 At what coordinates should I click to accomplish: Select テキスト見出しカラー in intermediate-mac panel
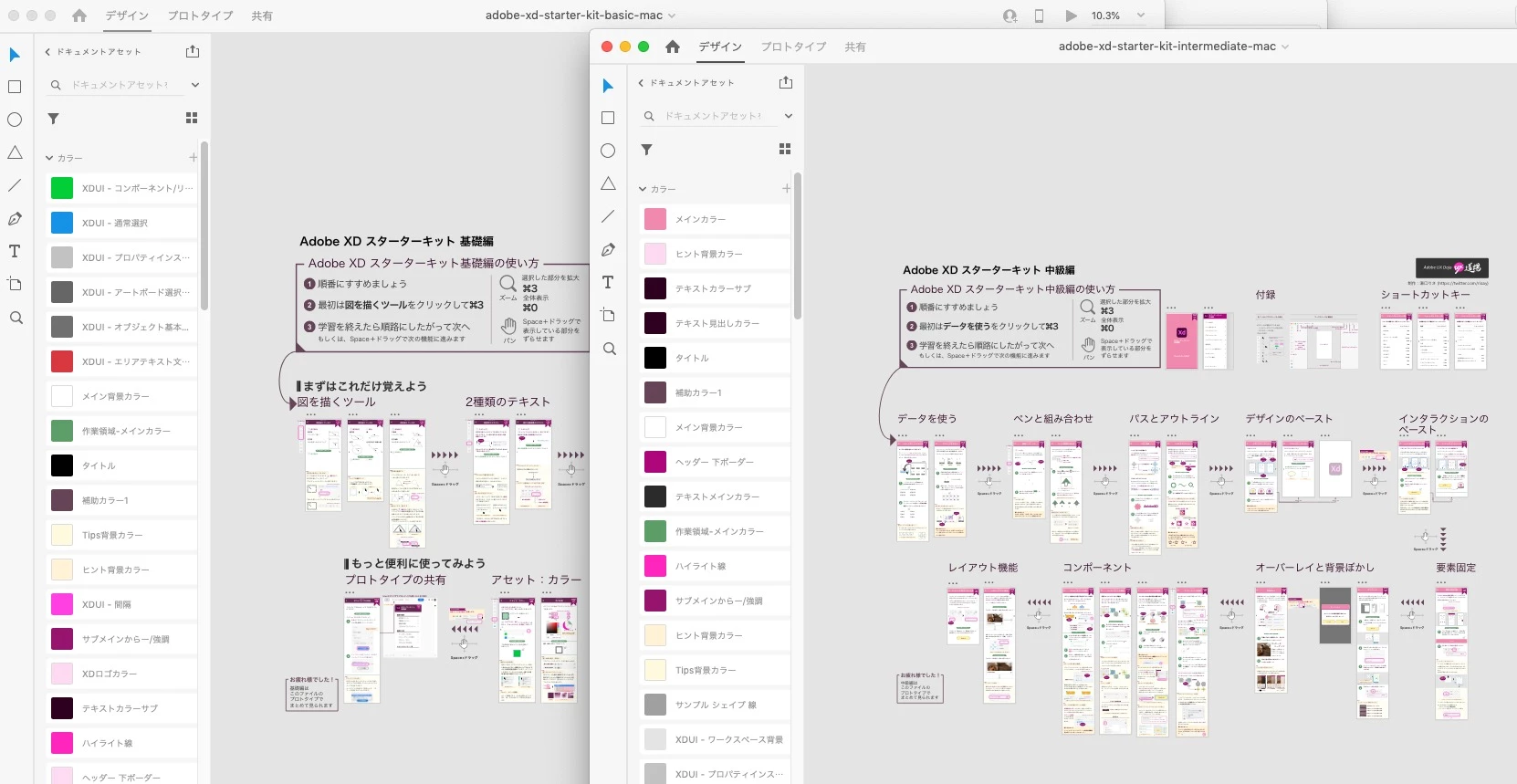point(715,323)
